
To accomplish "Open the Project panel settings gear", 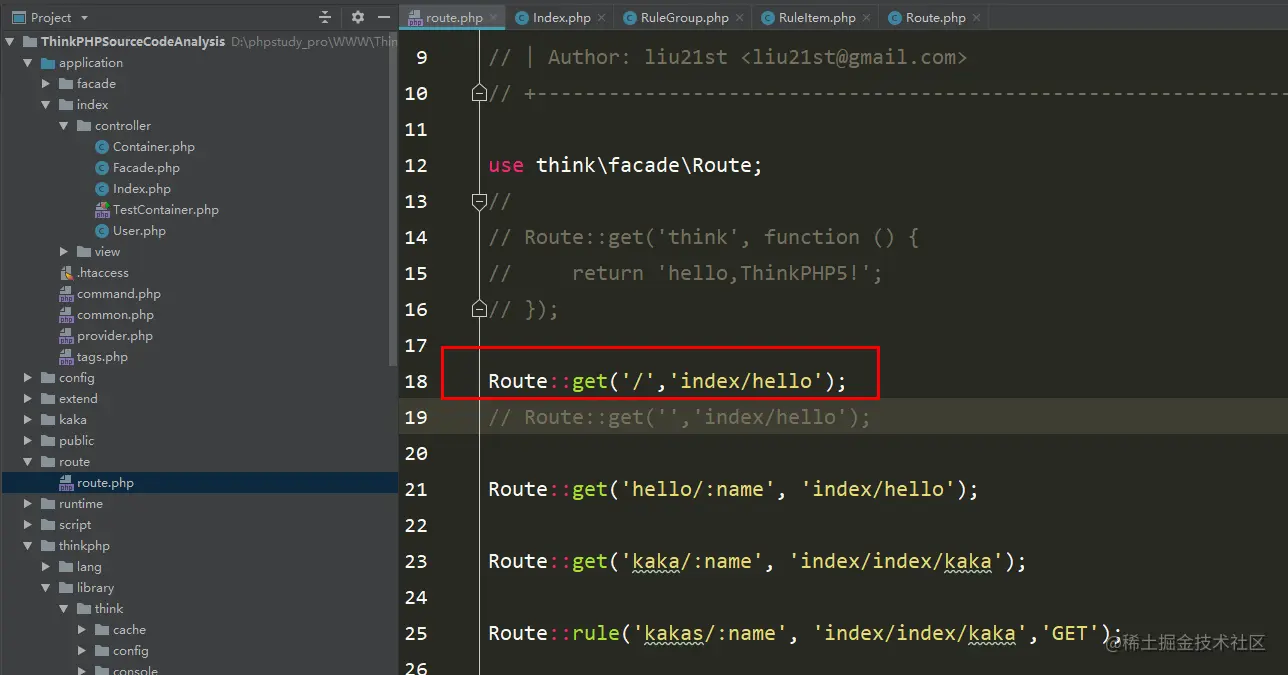I will (x=358, y=17).
